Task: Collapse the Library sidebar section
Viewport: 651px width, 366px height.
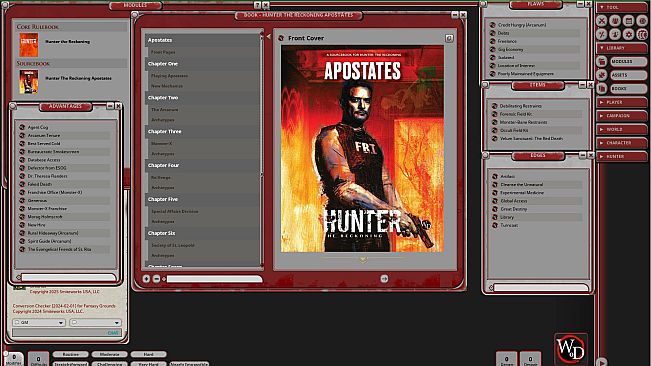Action: [x=621, y=48]
